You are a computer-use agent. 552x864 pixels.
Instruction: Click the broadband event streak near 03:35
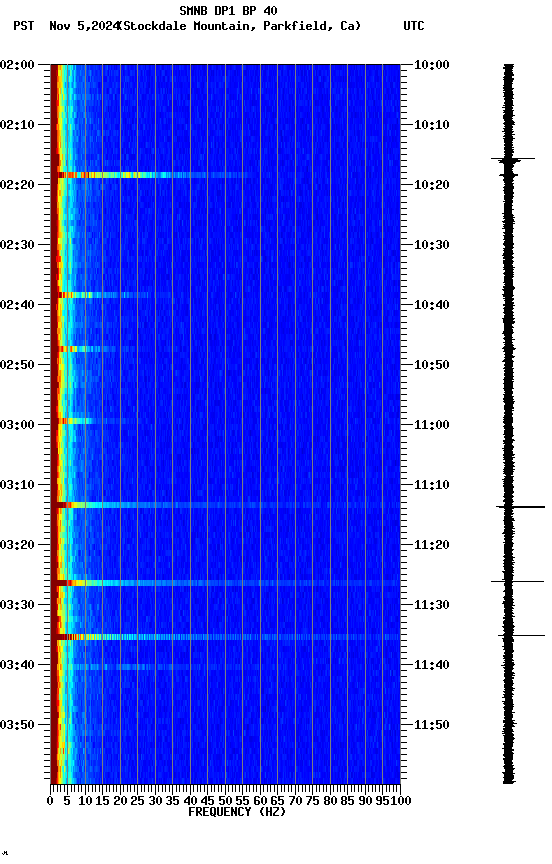225,637
